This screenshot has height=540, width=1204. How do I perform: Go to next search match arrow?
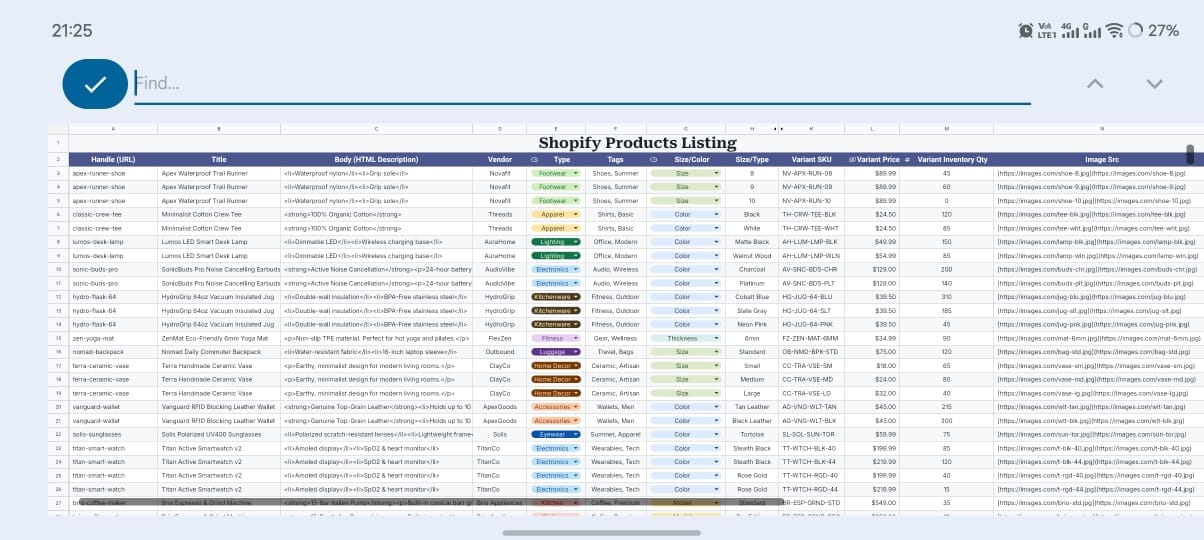coord(1154,83)
